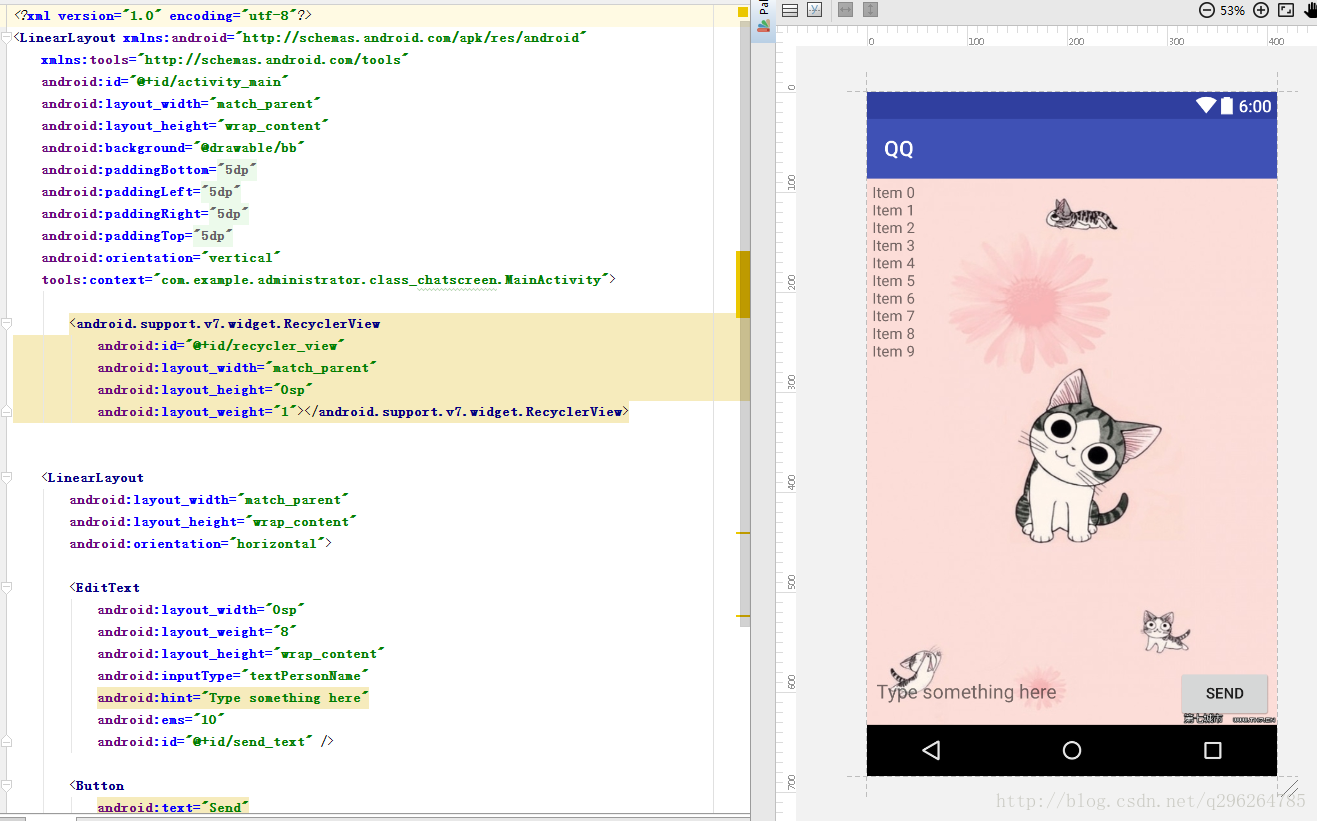This screenshot has height=821, width=1317.
Task: Click the QQ title in the preview app bar
Action: [898, 149]
